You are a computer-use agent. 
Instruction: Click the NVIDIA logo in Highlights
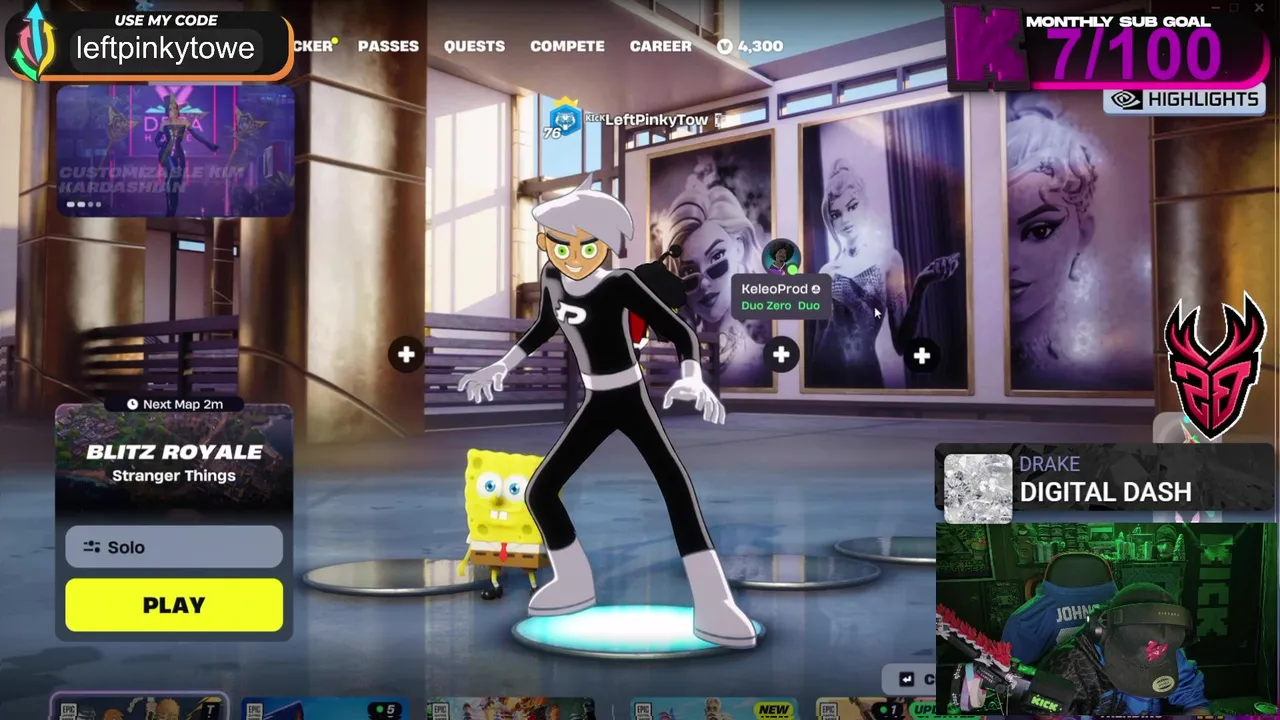1128,99
